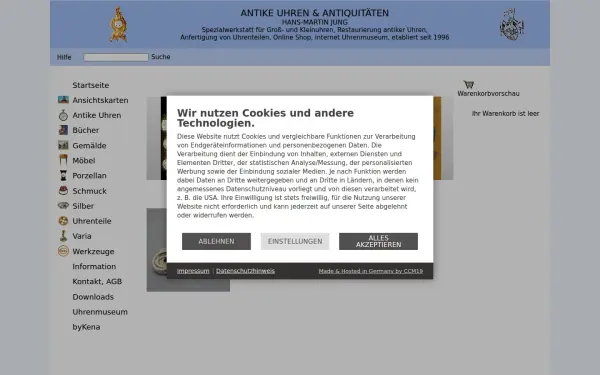Click the Uhrenteile category icon
This screenshot has height=375, width=600.
63,221
